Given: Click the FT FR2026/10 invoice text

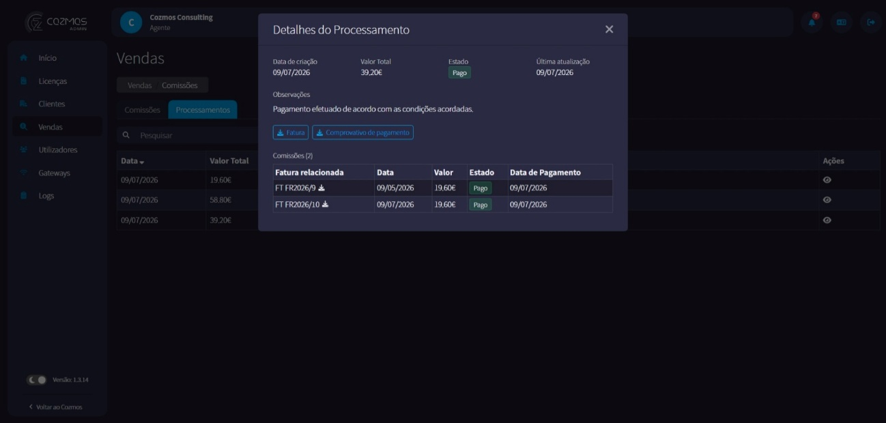Looking at the screenshot, I should pyautogui.click(x=297, y=204).
